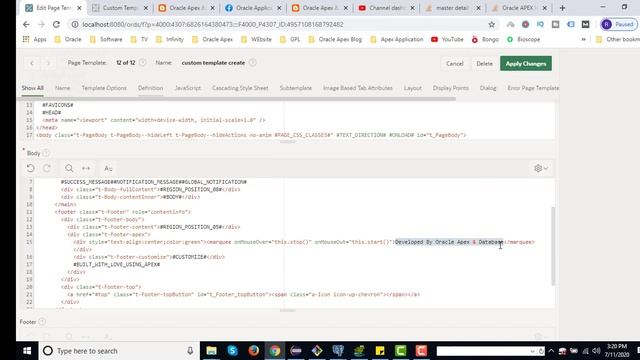Select the Error Page Template tab
This screenshot has width=640, height=360.
click(x=533, y=88)
